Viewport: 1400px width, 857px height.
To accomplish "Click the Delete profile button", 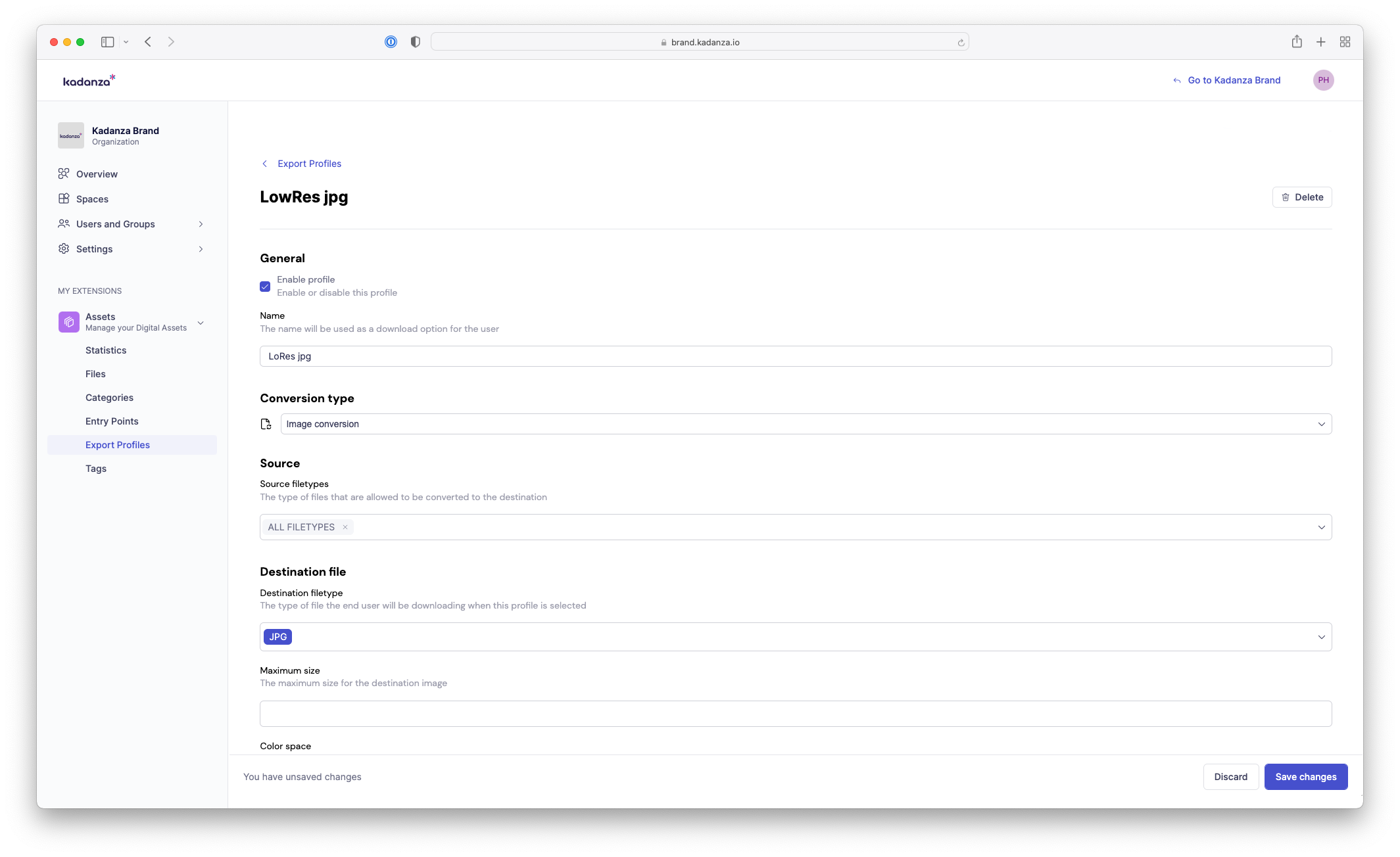I will (1301, 197).
